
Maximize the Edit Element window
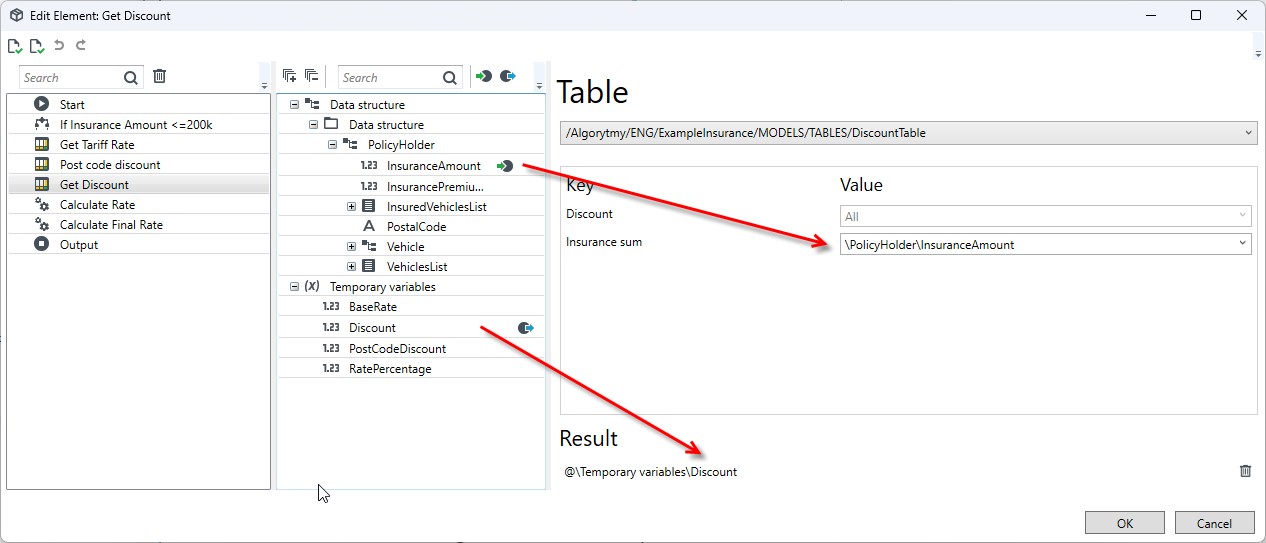(x=1195, y=15)
